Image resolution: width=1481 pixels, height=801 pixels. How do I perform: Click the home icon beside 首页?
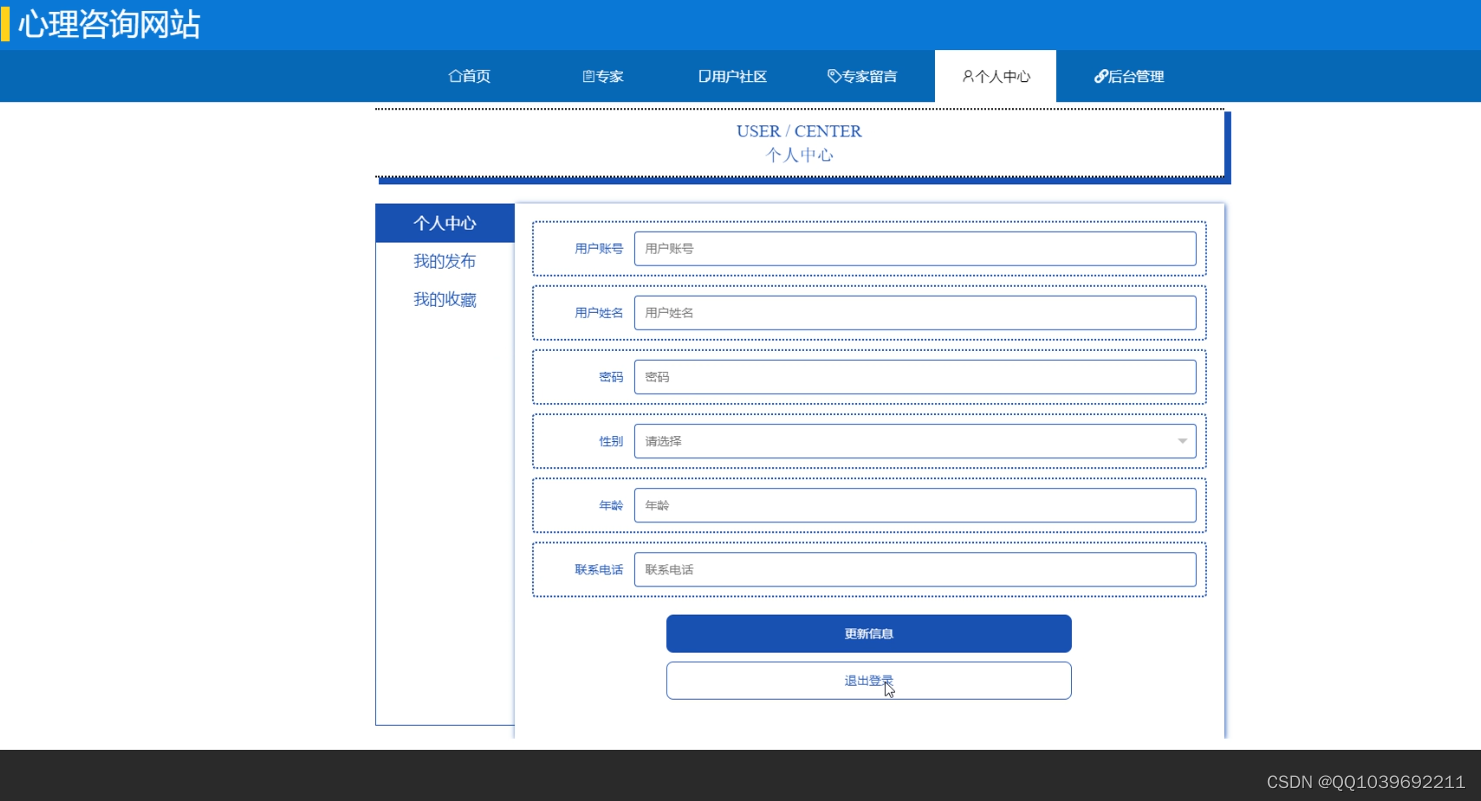(455, 76)
